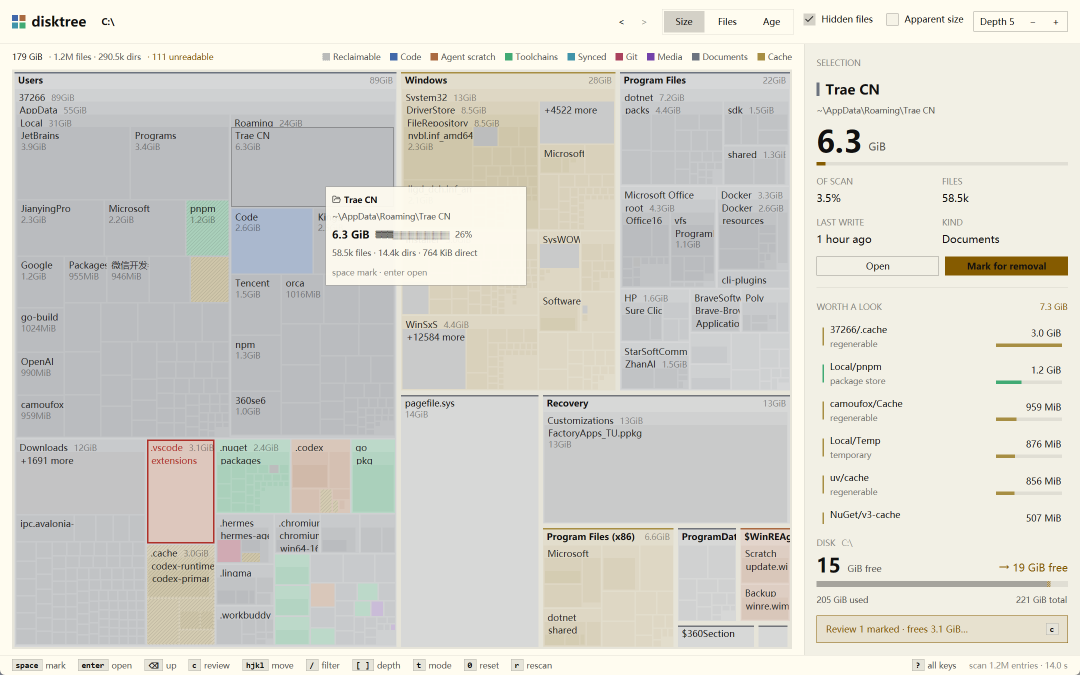This screenshot has height=675, width=1080.
Task: Switch to Files view mode
Action: click(727, 21)
